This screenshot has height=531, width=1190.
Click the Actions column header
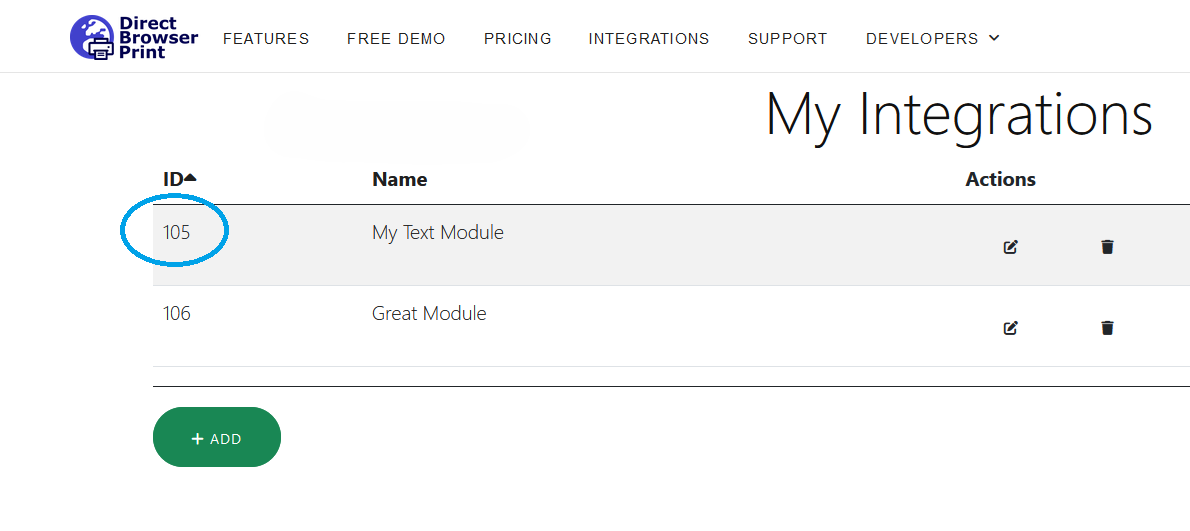pyautogui.click(x=1000, y=180)
